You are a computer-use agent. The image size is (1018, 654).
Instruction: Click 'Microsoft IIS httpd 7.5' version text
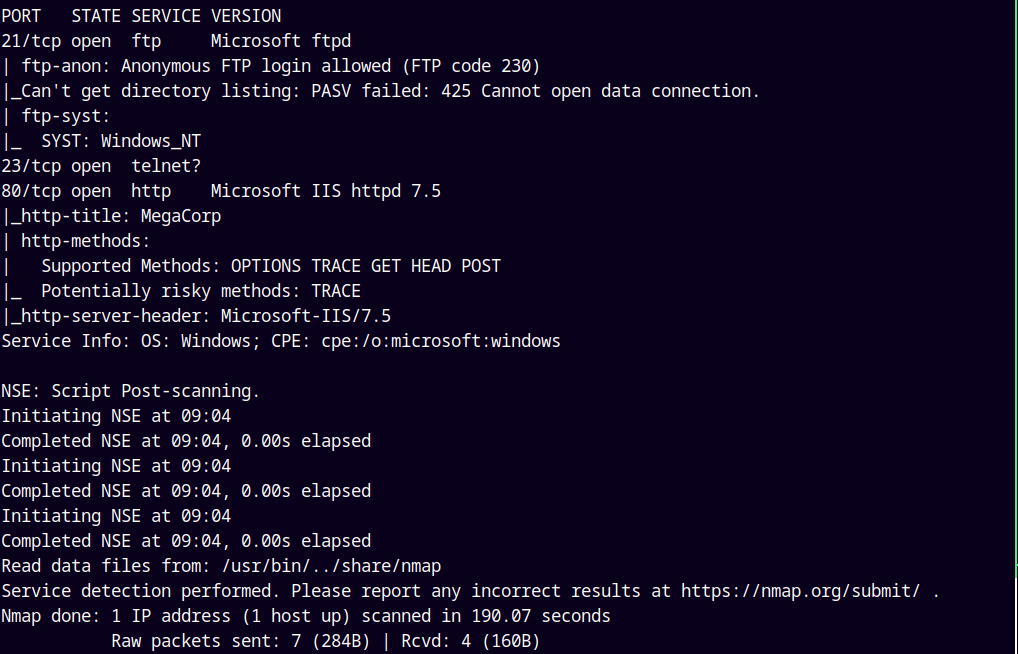(x=325, y=191)
